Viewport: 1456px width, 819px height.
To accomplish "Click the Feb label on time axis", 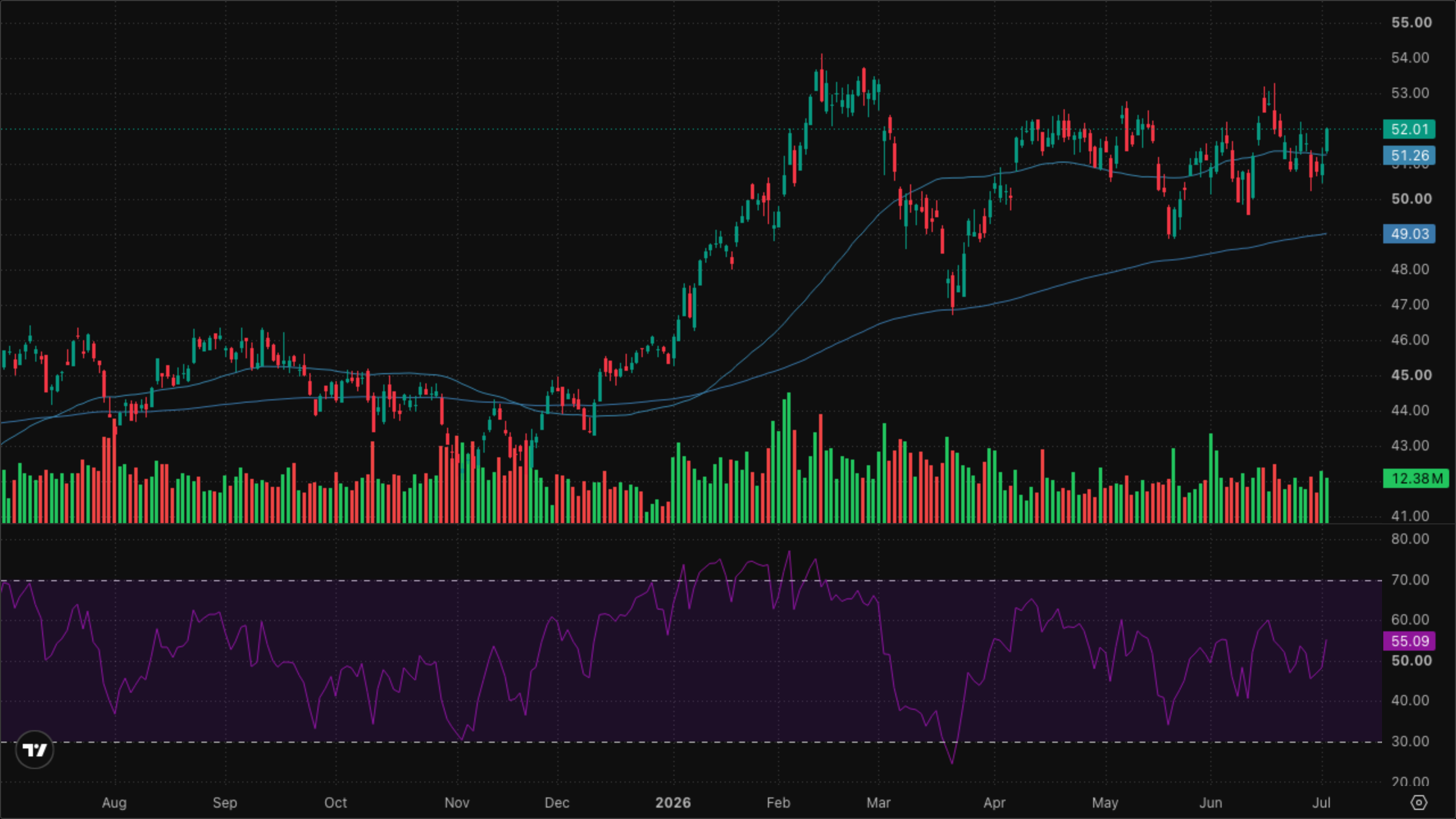I will click(x=778, y=803).
